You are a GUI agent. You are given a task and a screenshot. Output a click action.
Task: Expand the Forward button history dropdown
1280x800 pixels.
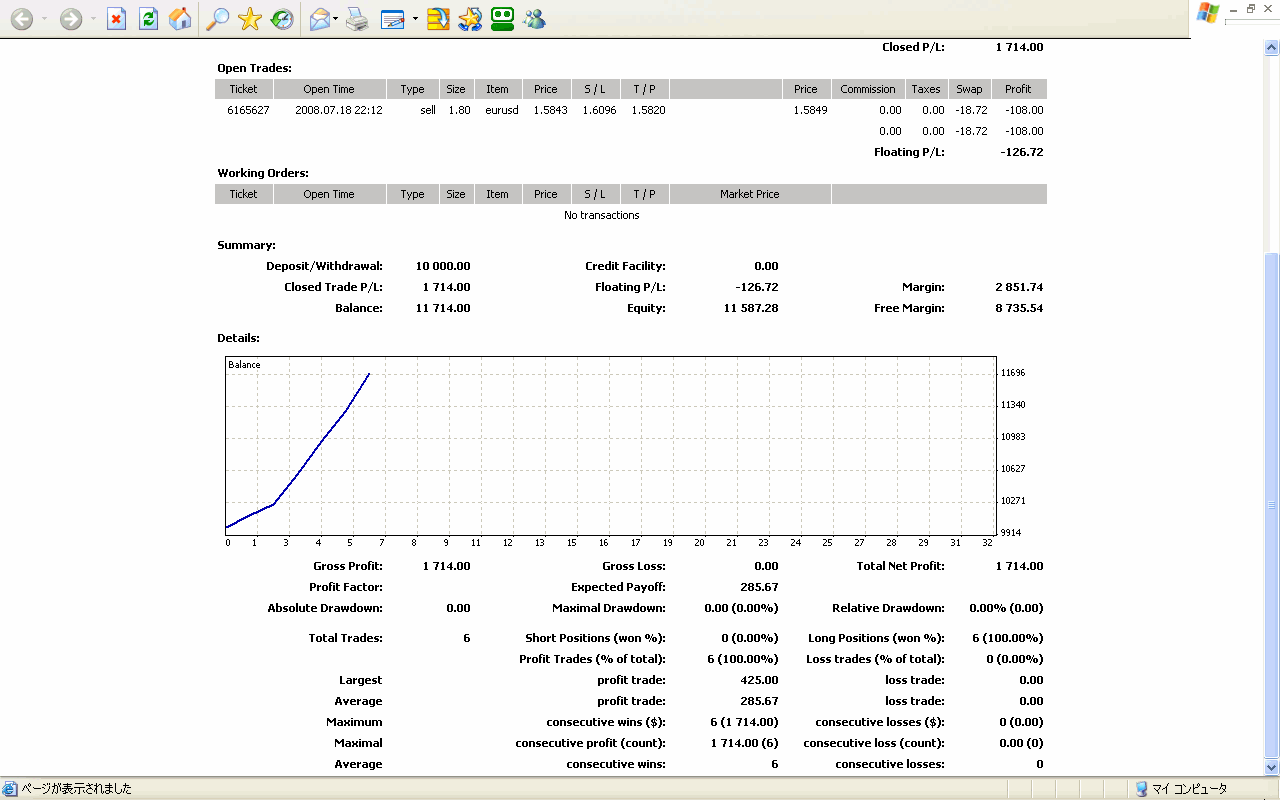click(93, 19)
